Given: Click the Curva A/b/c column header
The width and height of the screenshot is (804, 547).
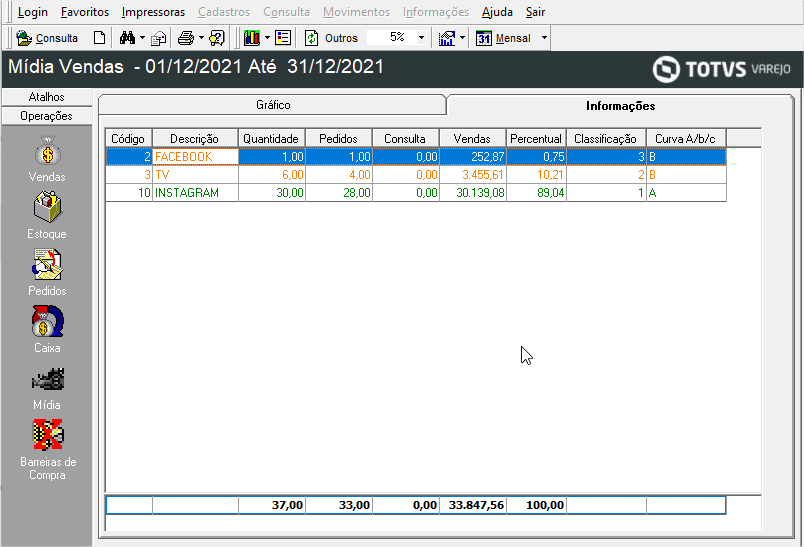Looking at the screenshot, I should 686,138.
